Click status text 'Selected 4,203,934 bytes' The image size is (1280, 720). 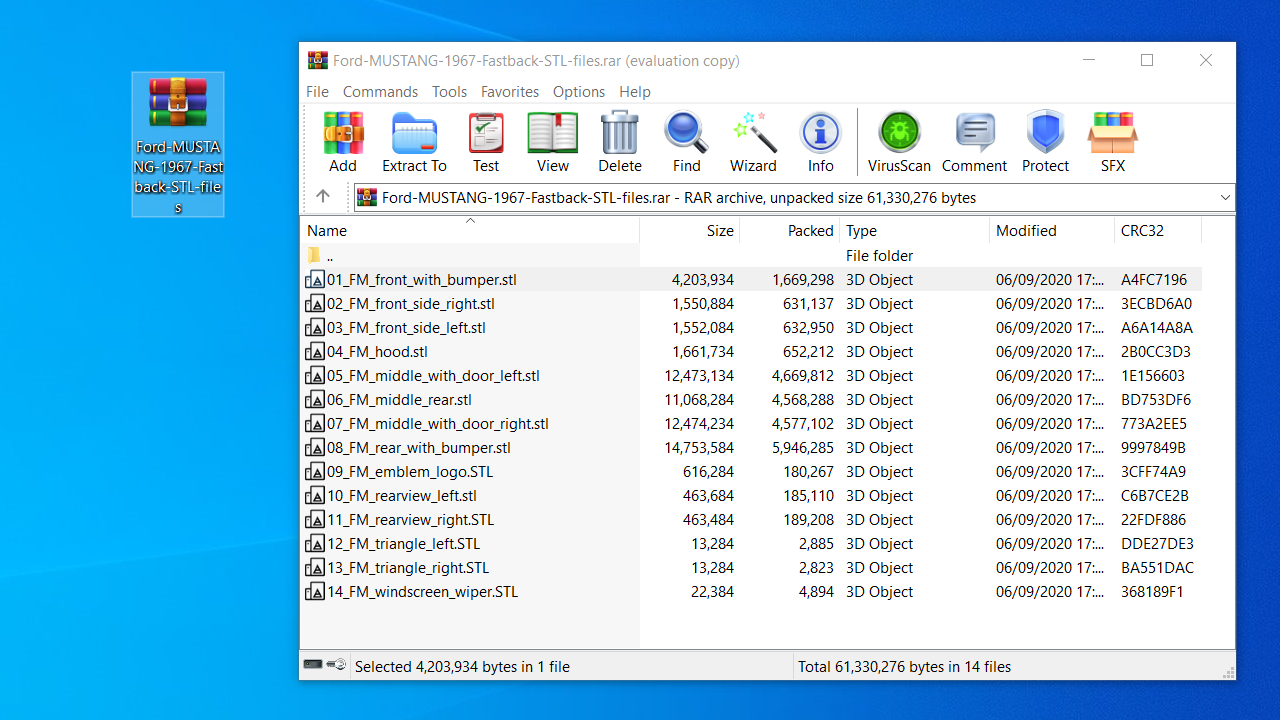(434, 666)
